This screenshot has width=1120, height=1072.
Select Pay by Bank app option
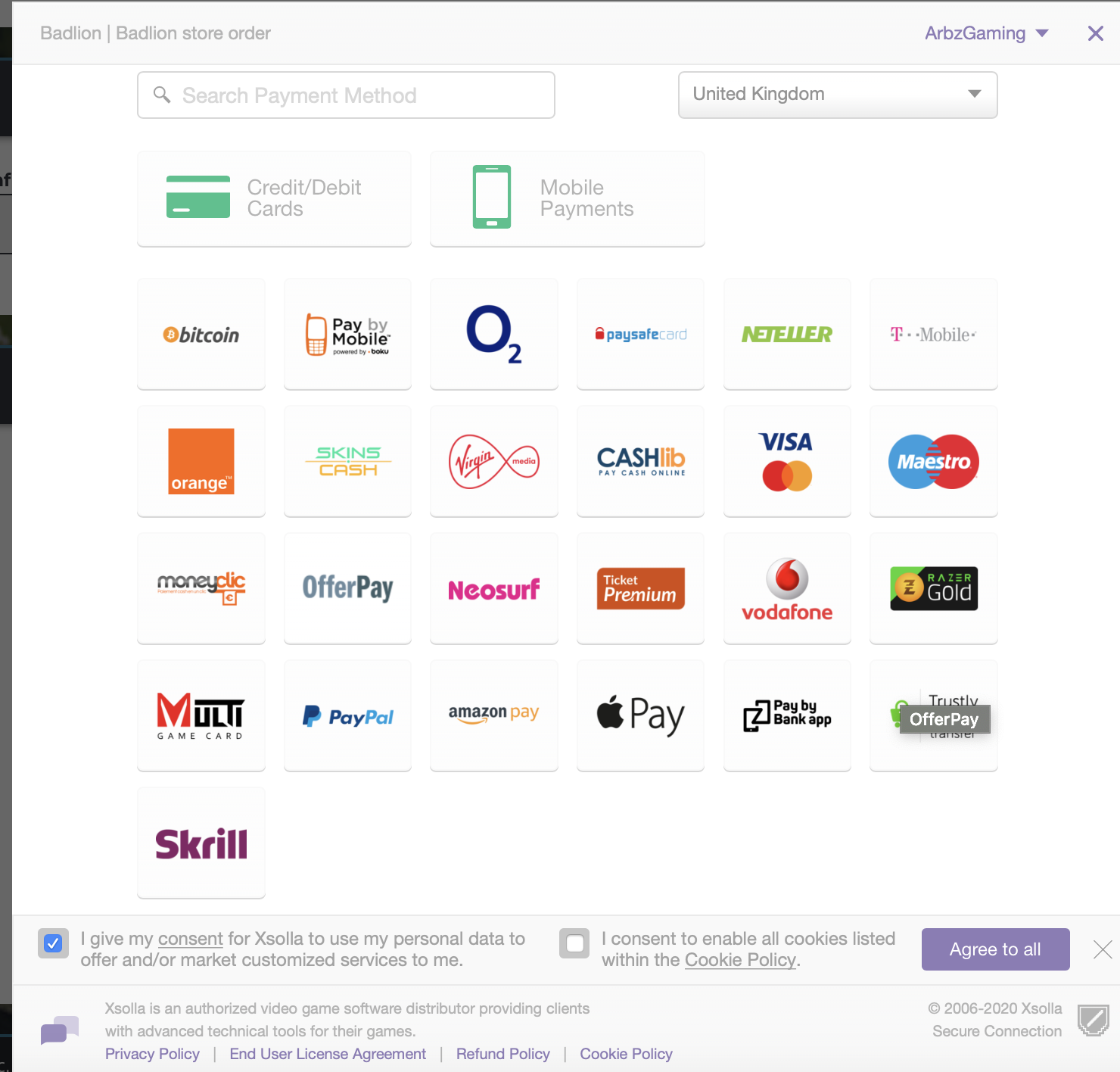click(787, 715)
